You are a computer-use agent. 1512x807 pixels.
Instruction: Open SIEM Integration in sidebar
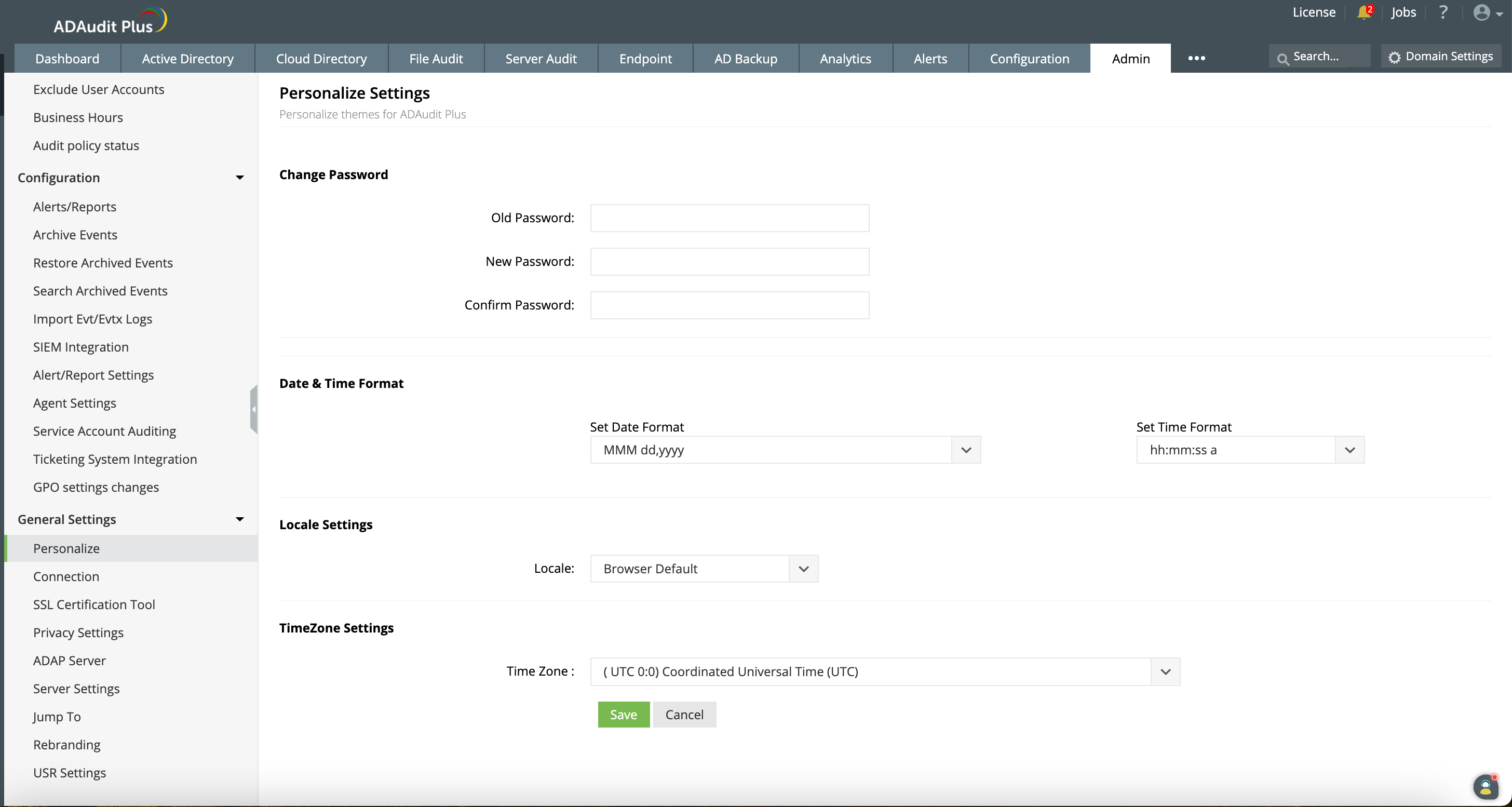point(80,347)
